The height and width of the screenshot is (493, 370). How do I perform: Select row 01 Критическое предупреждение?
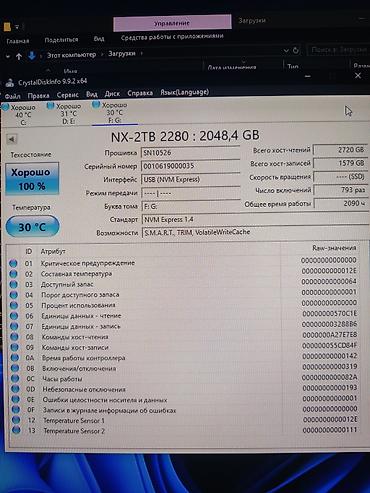point(183,262)
